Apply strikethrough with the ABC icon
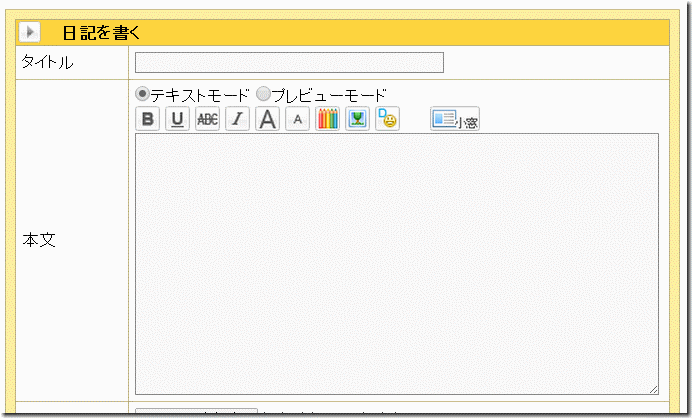 pyautogui.click(x=207, y=119)
